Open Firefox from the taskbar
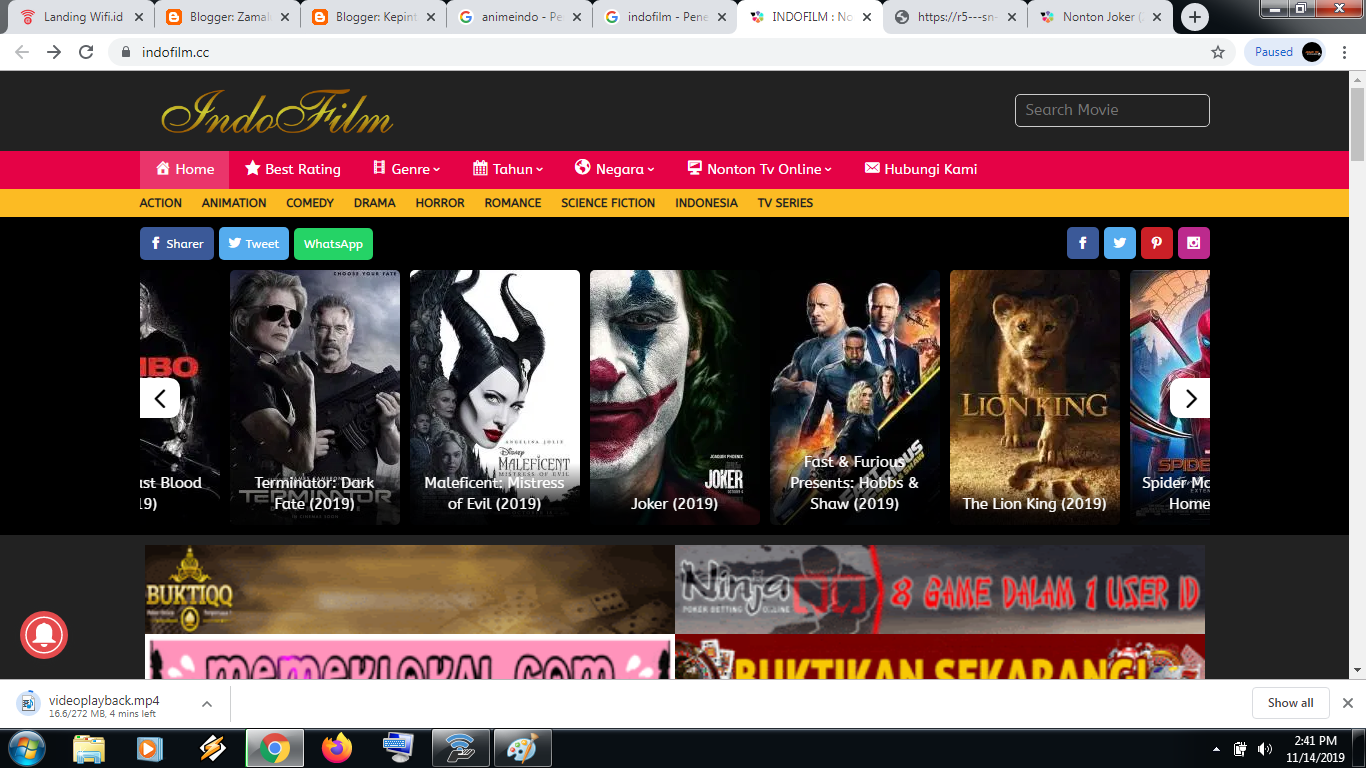1366x768 pixels. click(x=337, y=748)
